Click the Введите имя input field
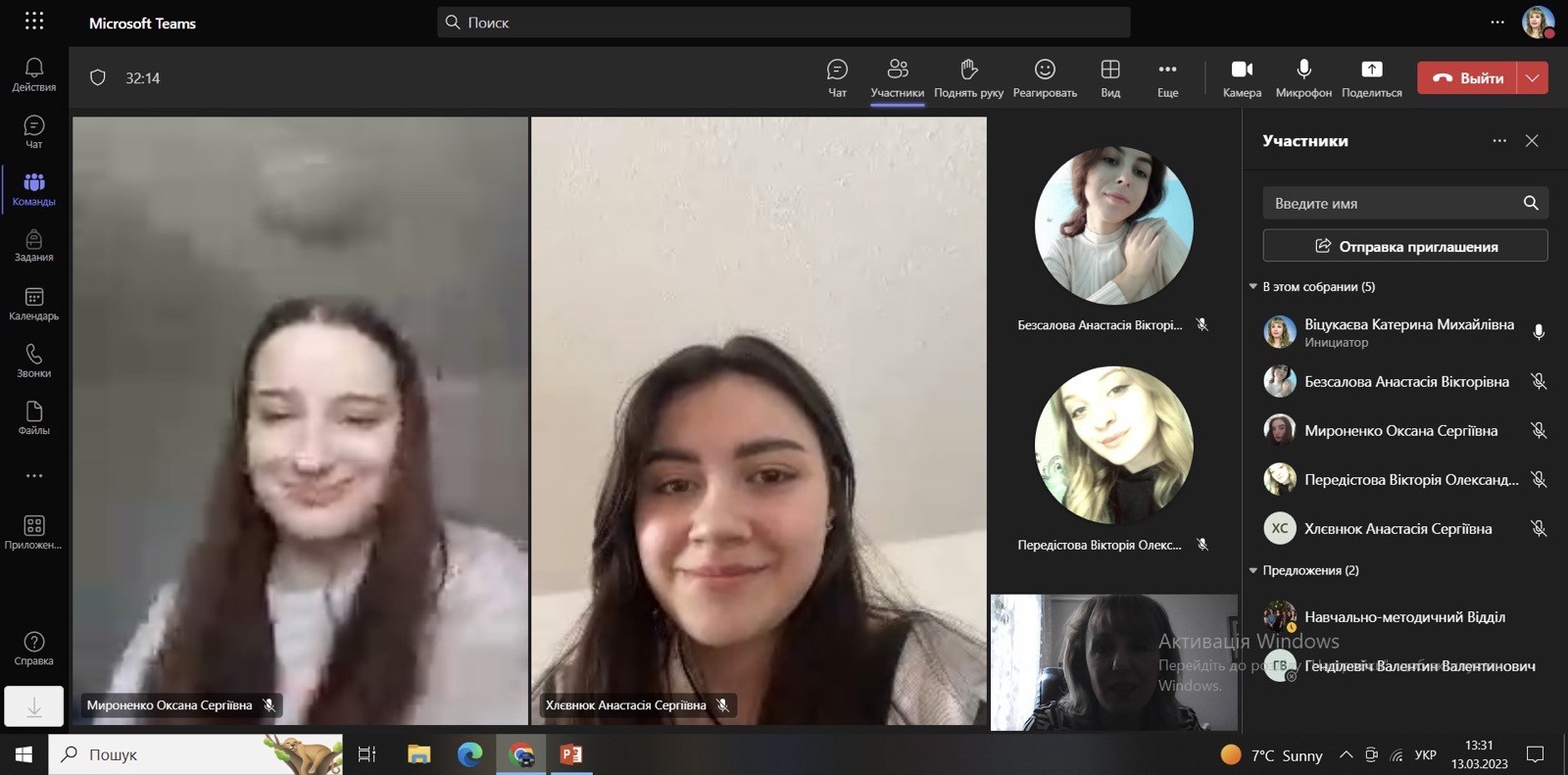Screen dimensions: 1568x775 tap(1405, 203)
